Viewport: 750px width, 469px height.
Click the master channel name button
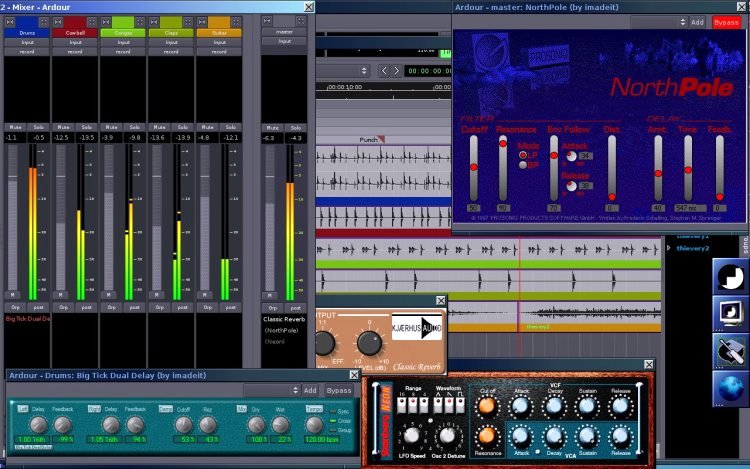[284, 32]
